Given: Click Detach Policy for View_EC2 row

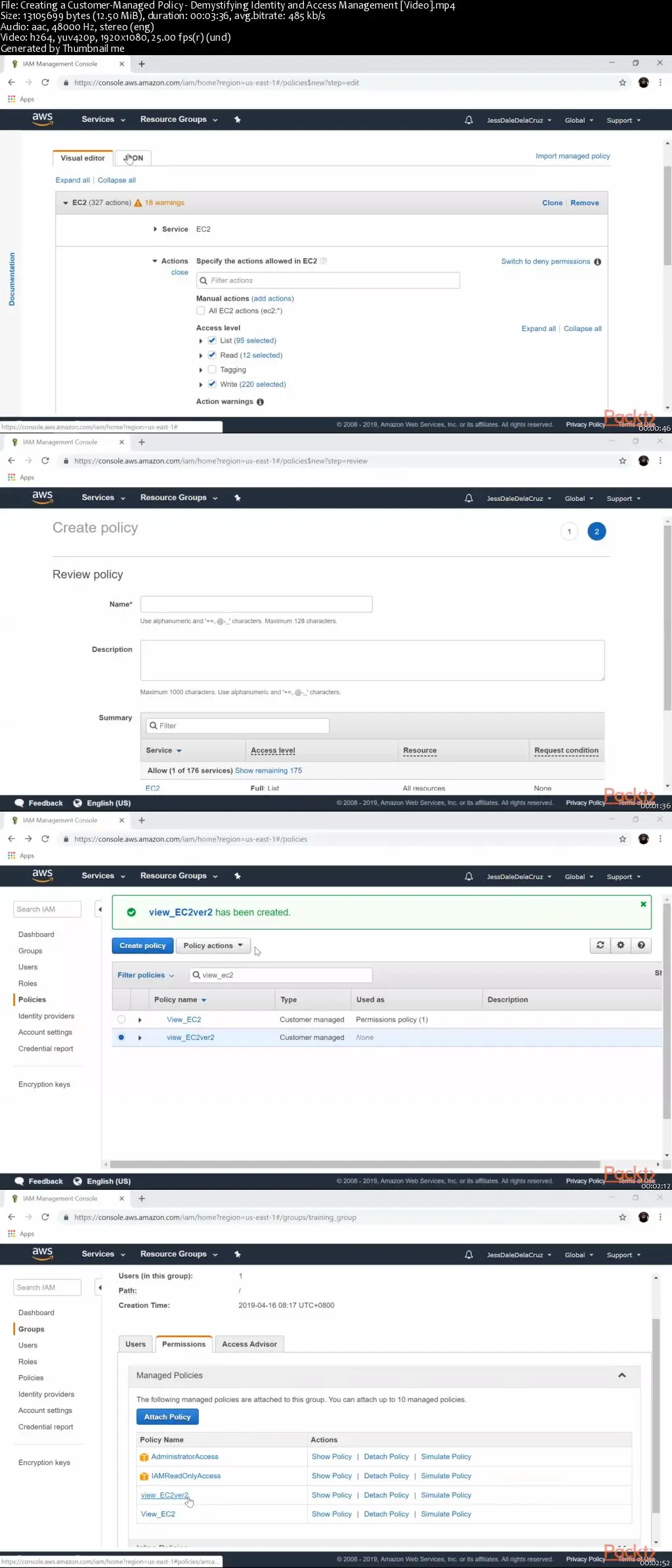Looking at the screenshot, I should coord(387,1514).
